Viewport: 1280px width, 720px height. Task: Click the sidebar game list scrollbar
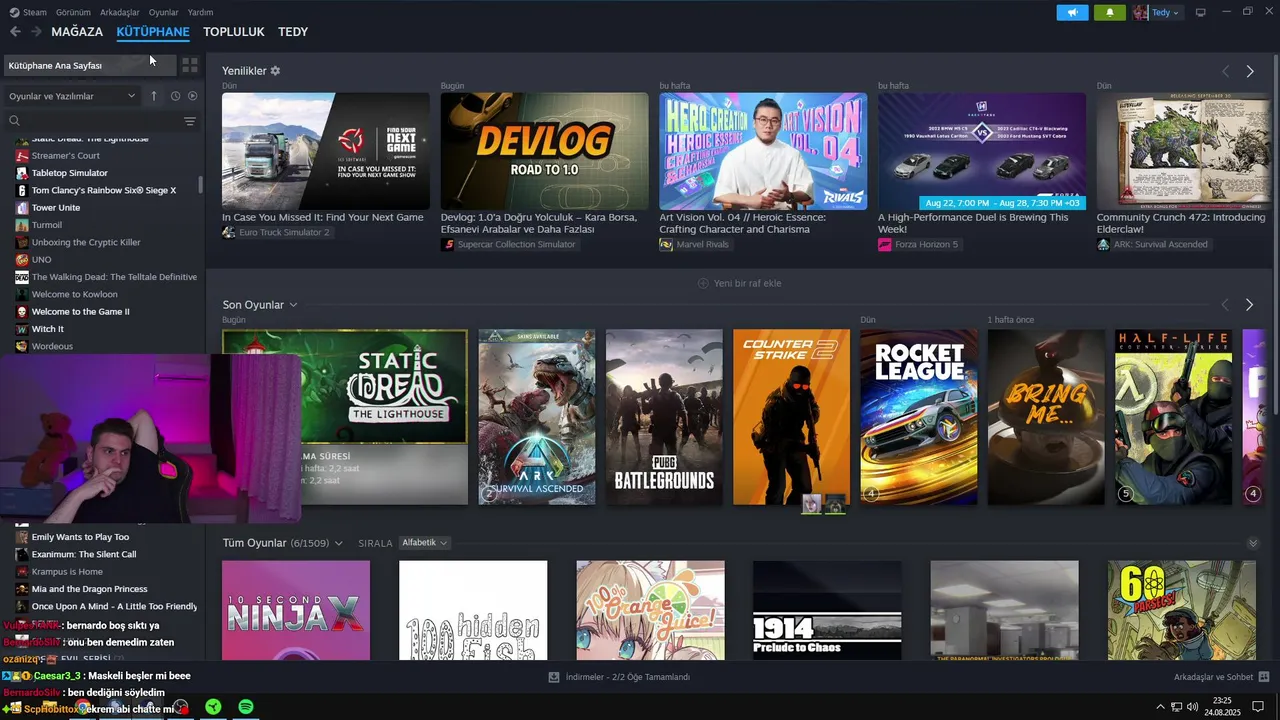pos(201,186)
